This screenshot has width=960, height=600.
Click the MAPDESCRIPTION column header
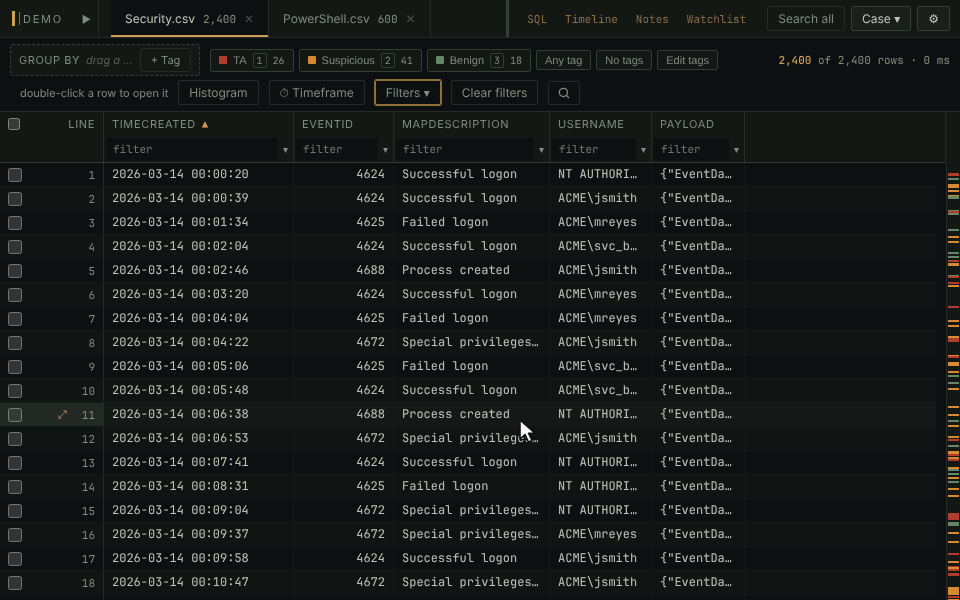pos(455,124)
